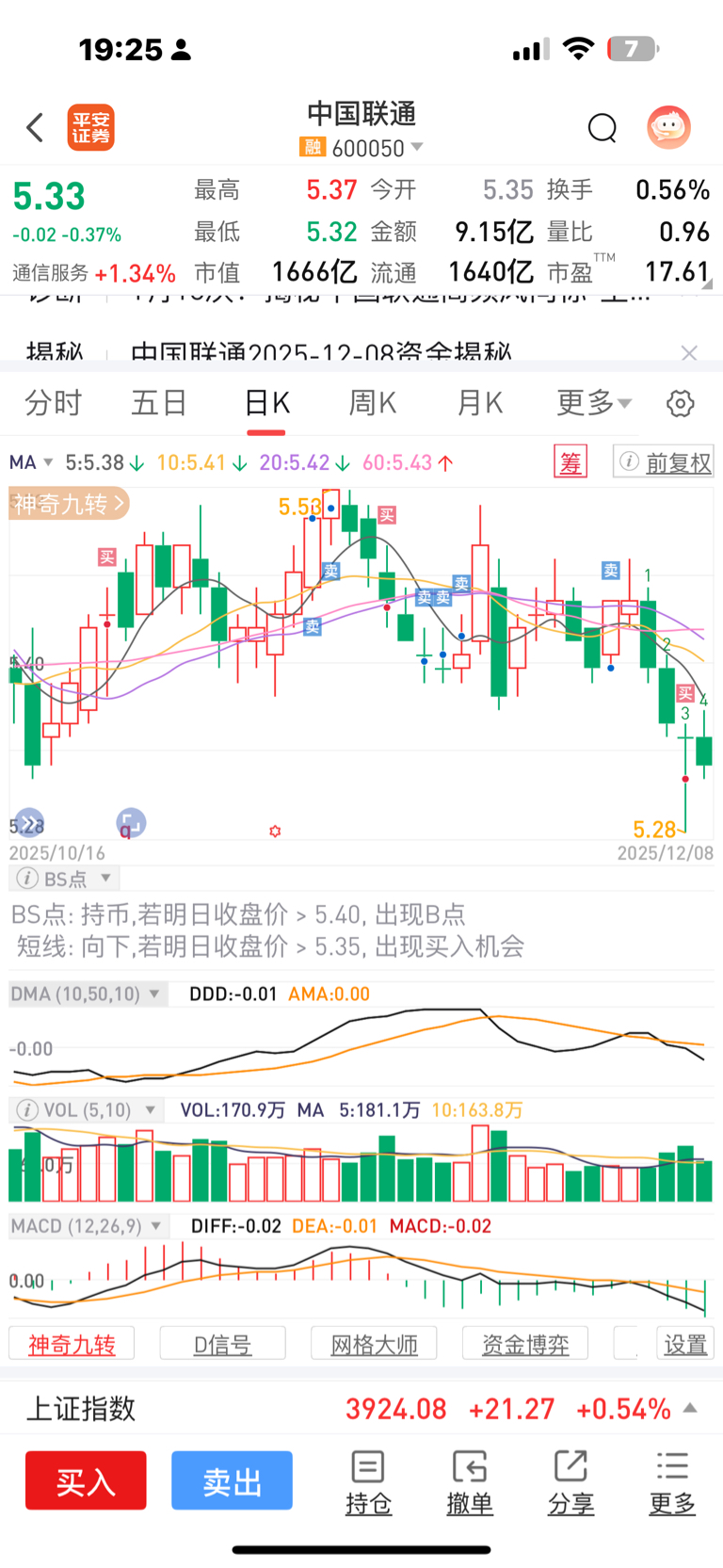This screenshot has height=1568, width=723.
Task: Tap the 分享 share icon
Action: tap(570, 1482)
